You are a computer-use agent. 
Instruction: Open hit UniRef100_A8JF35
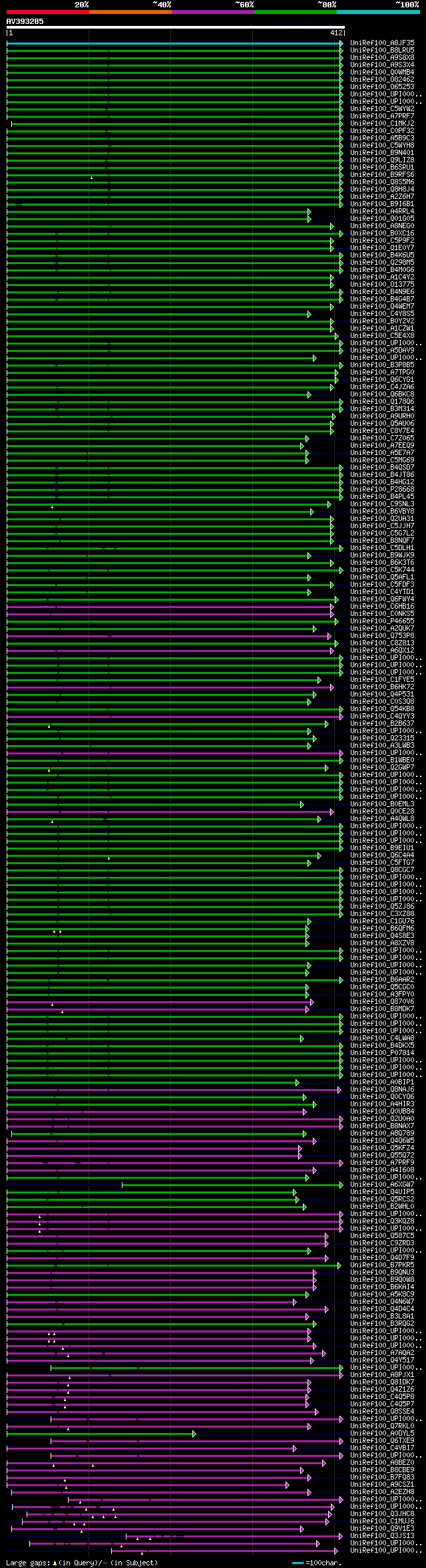pos(382,43)
